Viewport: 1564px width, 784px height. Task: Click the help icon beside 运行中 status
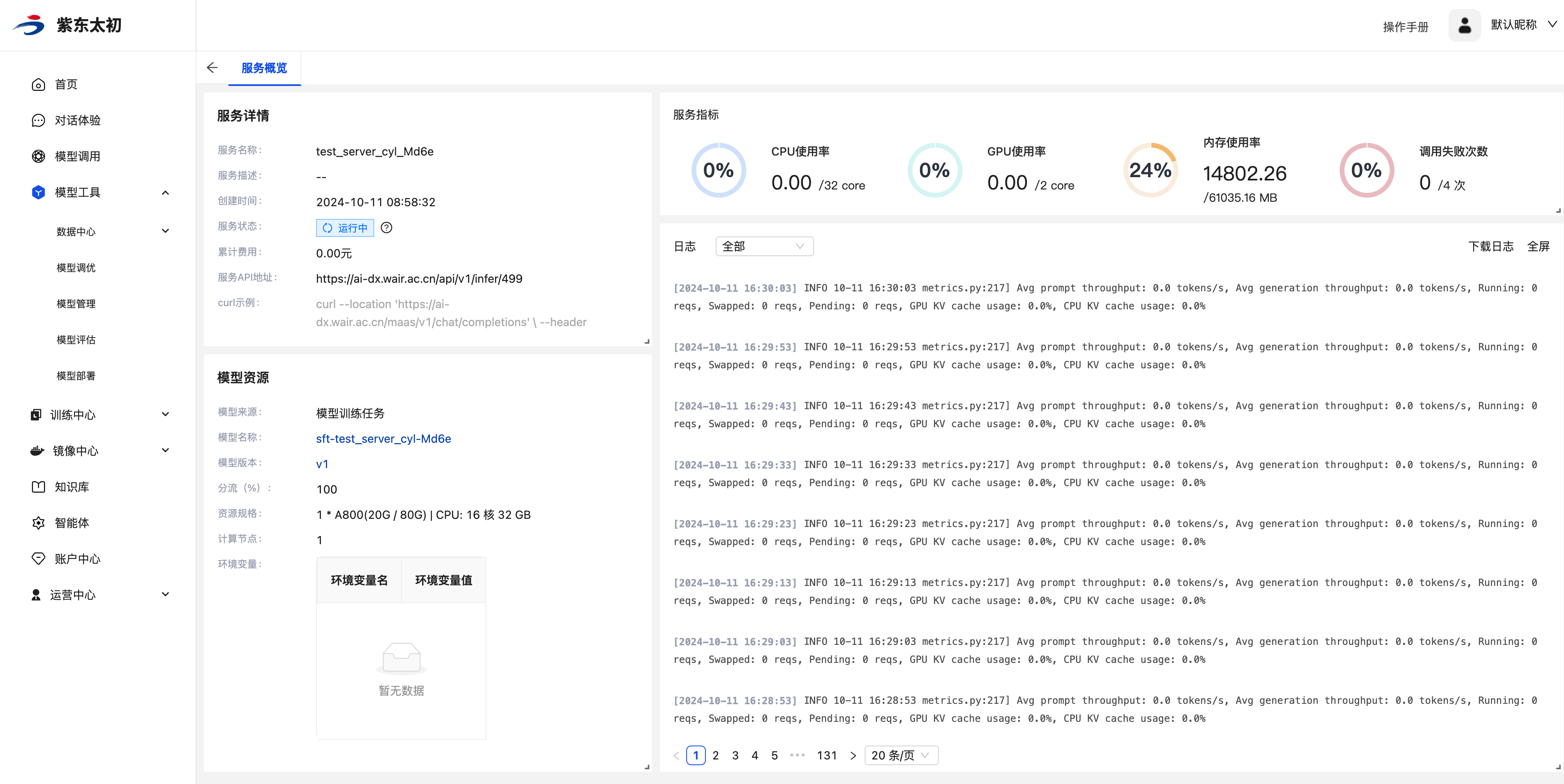[x=386, y=228]
